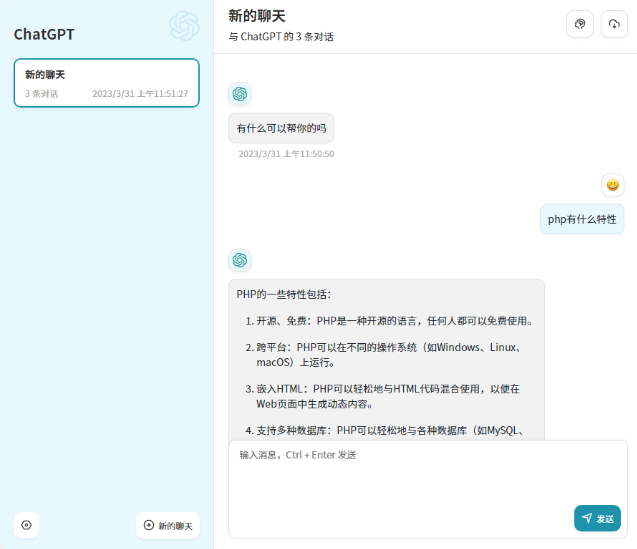
Task: Click the 3 条对话 count in sidebar card
Action: [x=41, y=94]
